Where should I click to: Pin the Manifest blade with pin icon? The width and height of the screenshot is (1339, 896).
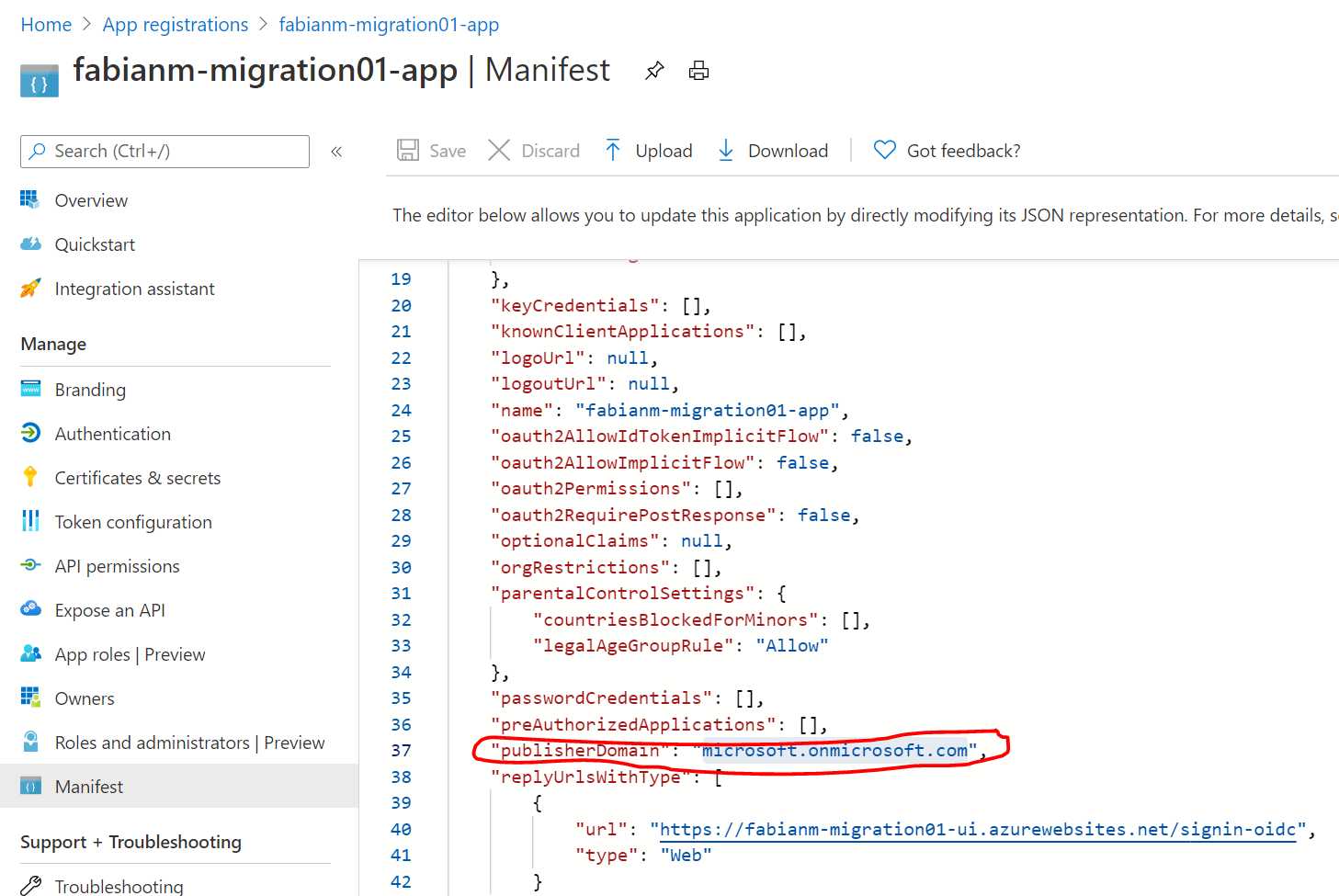click(x=654, y=71)
